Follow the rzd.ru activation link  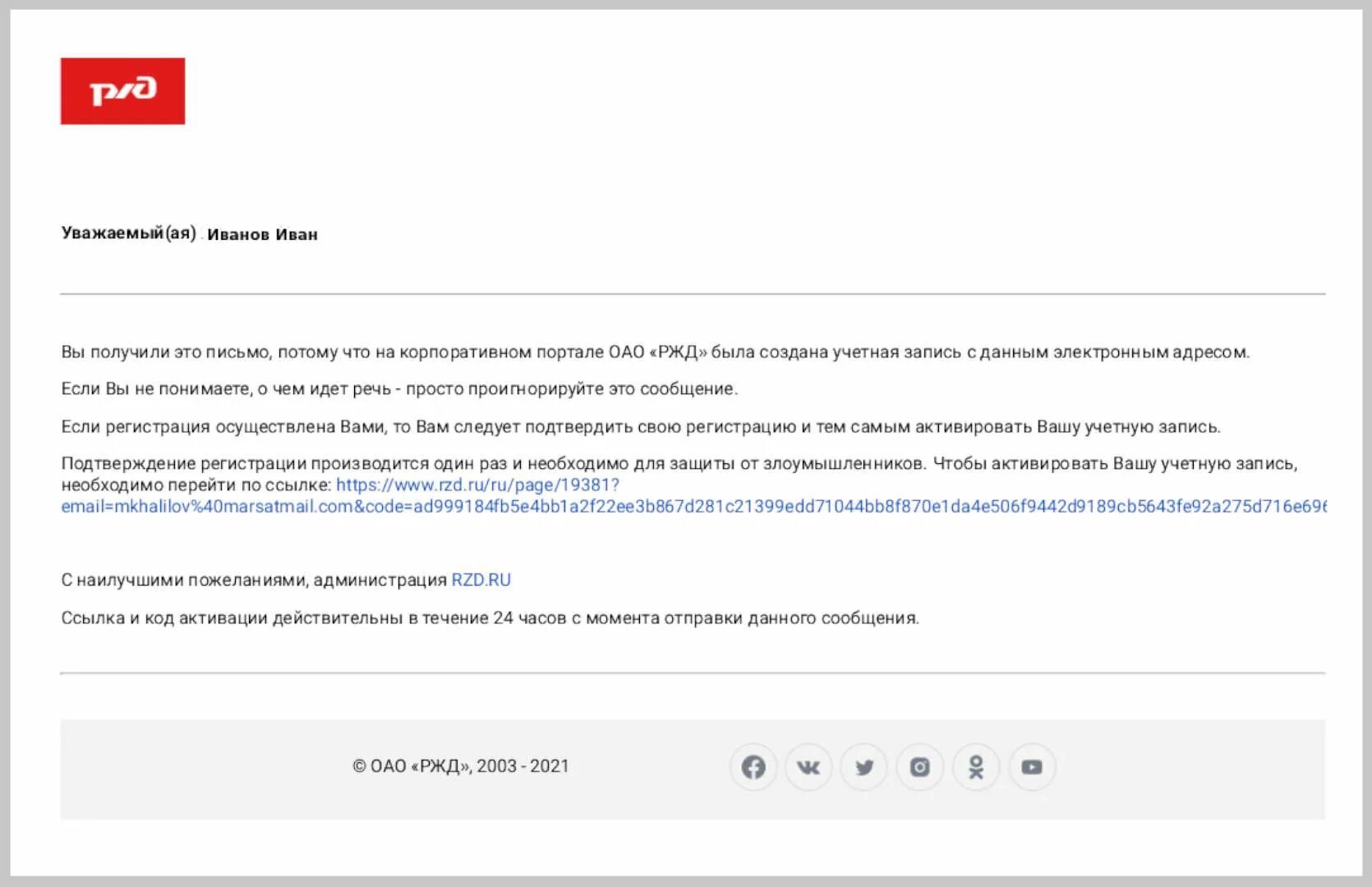click(693, 496)
